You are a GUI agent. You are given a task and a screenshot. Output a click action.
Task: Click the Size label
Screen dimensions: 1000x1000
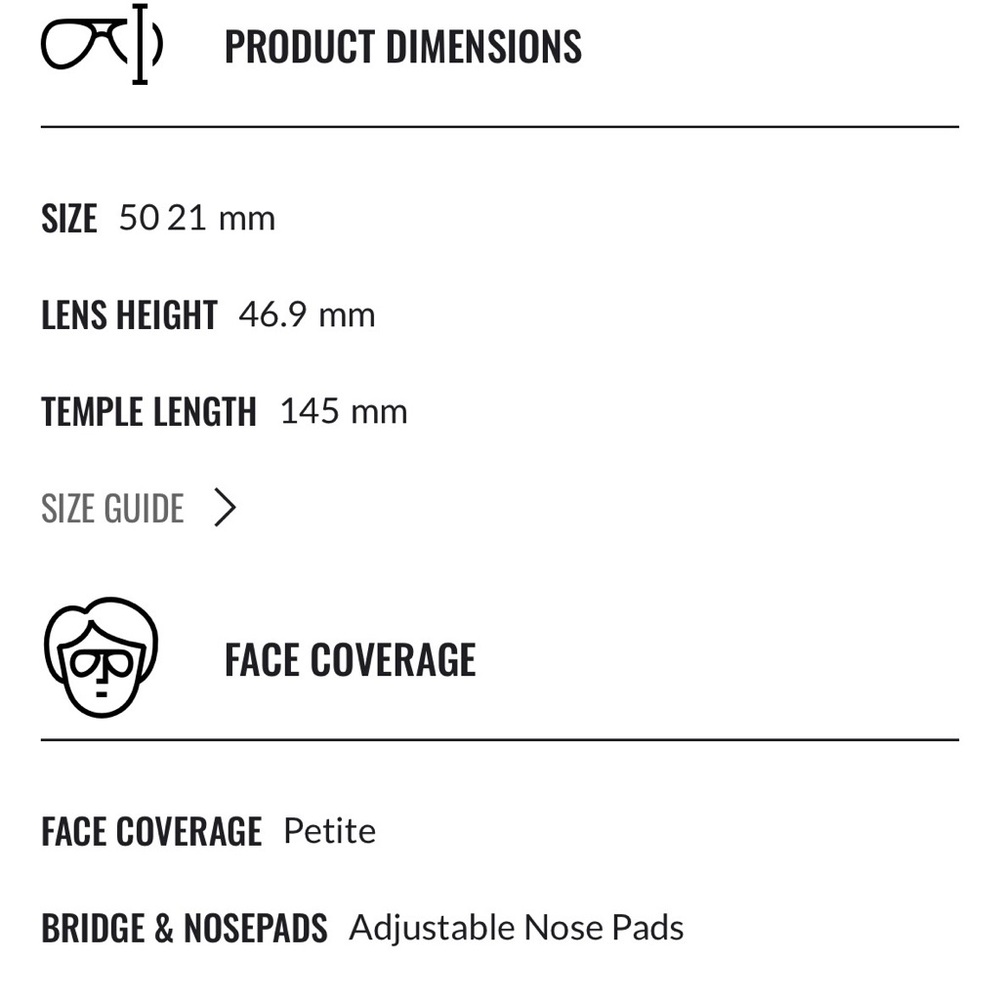[x=69, y=219]
